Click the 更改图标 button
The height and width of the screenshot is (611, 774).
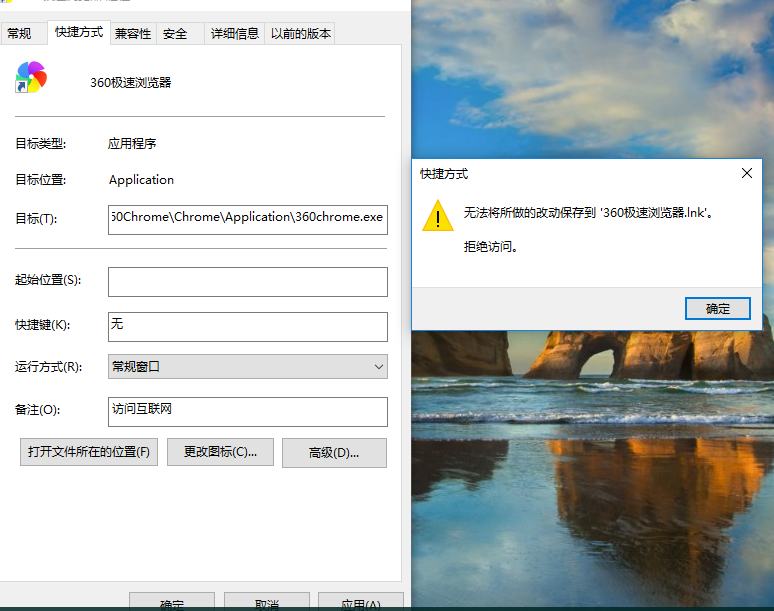coord(220,452)
